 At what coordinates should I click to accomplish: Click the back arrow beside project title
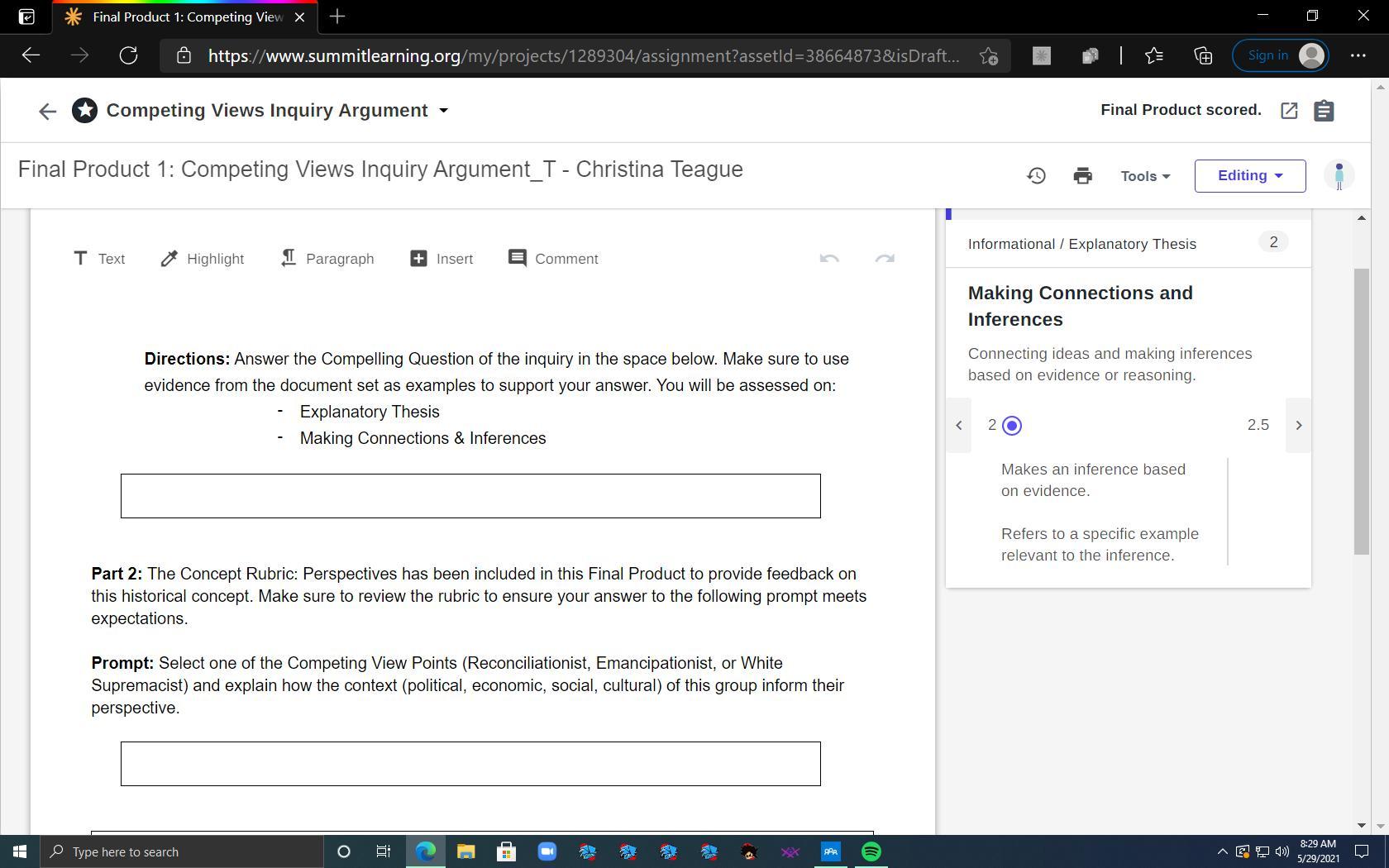pyautogui.click(x=47, y=111)
